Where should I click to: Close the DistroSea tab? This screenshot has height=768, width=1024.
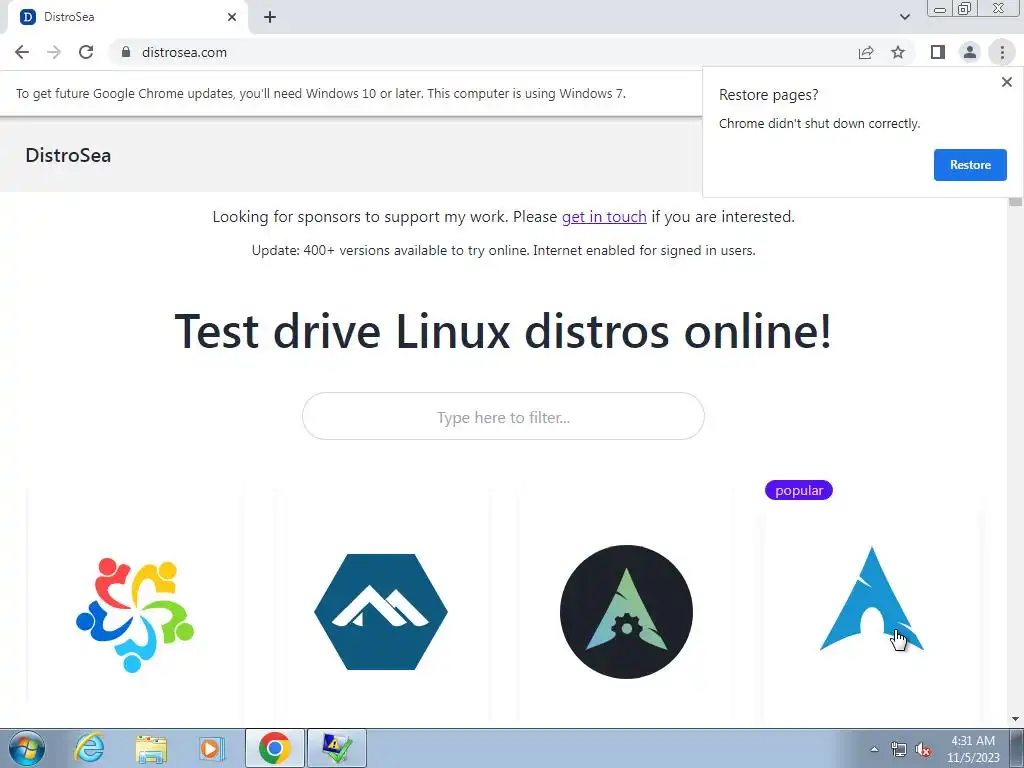coord(232,17)
